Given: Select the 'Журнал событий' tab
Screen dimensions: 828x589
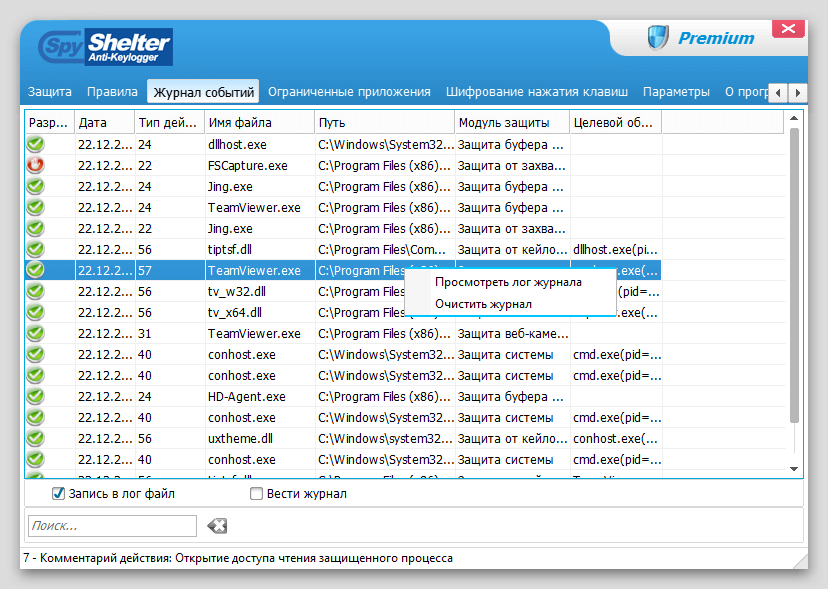Looking at the screenshot, I should [203, 92].
